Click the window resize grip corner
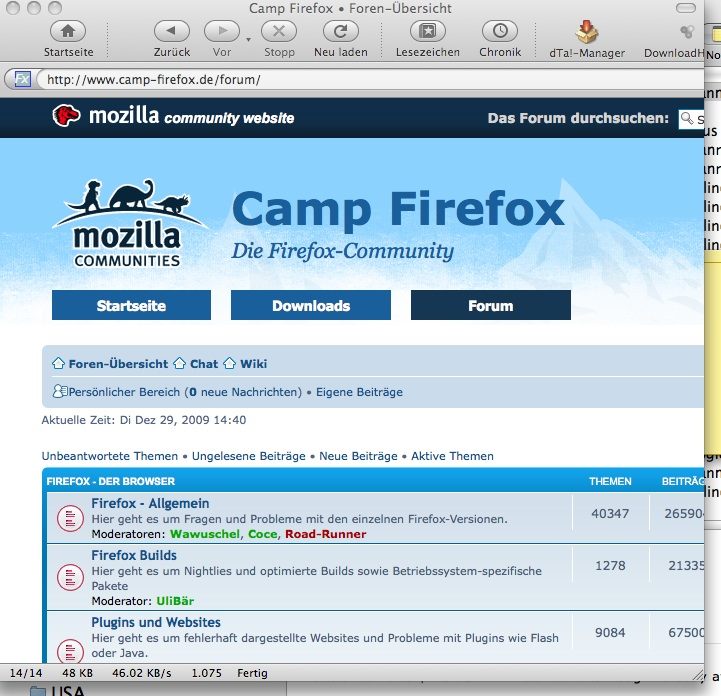This screenshot has height=696, width=721. click(698, 675)
